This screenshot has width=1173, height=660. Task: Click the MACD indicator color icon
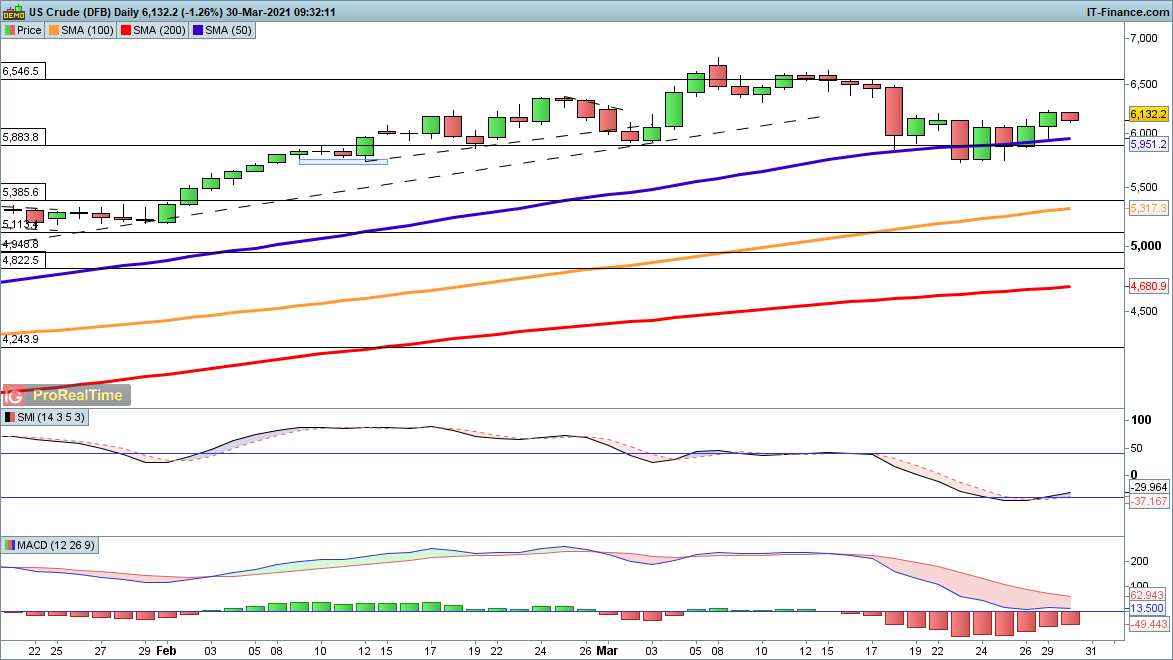point(9,545)
